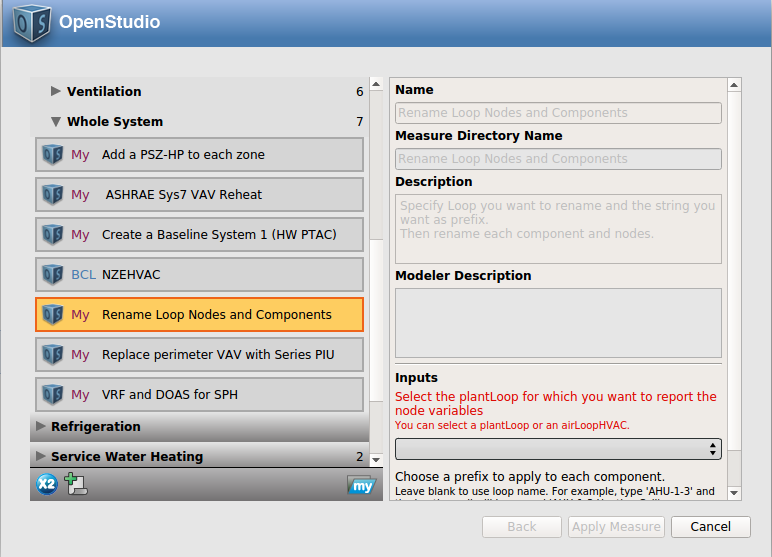Select Replace perimeter VAV with Series PIU measure
This screenshot has width=772, height=557.
pos(199,355)
